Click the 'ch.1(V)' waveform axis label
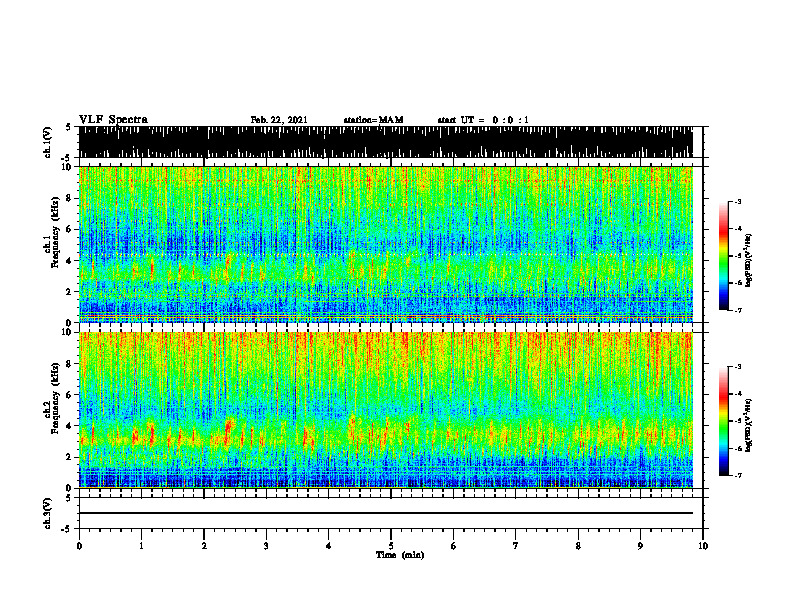The height and width of the screenshot is (612, 792). (48, 142)
